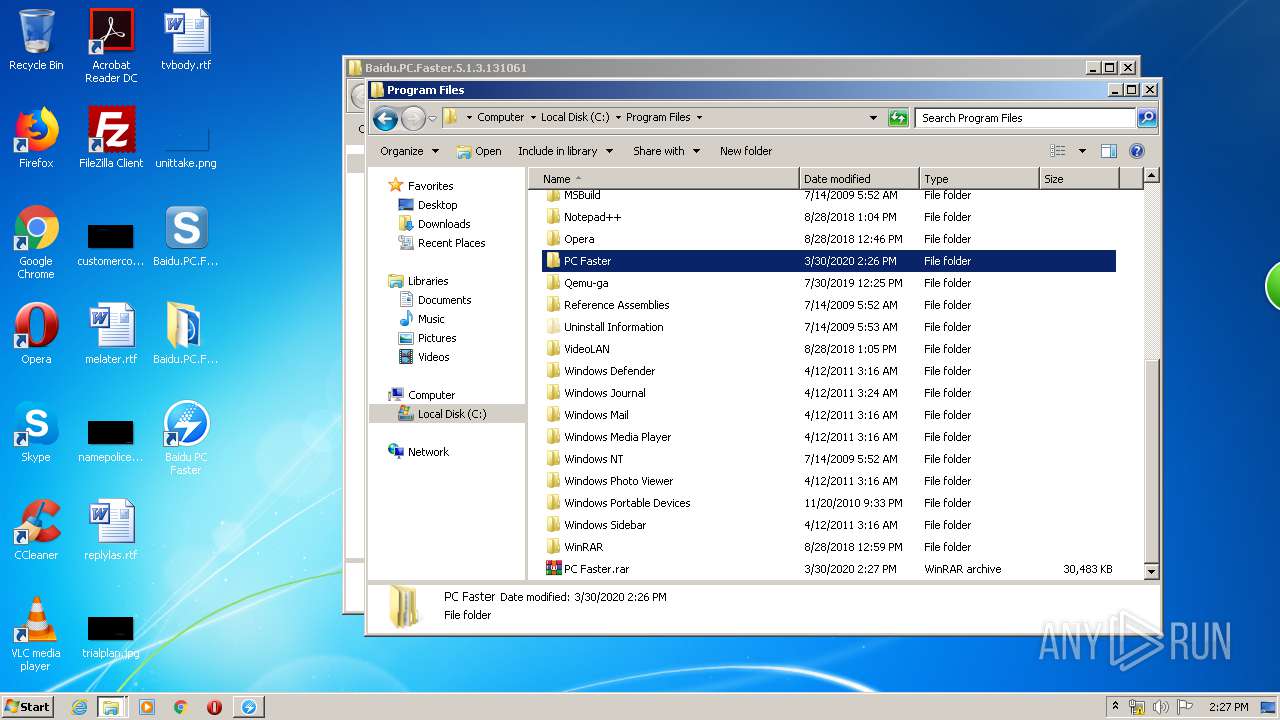This screenshot has height=720, width=1280.
Task: Launch Firefox from the desktop
Action: [x=36, y=138]
